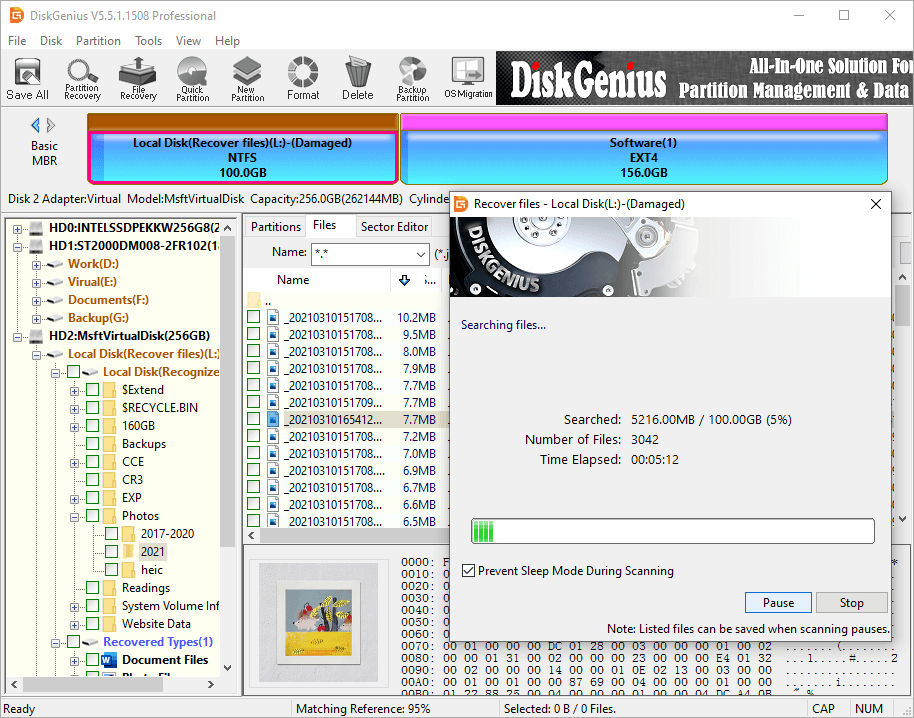Tick the Readings folder checkbox

(92, 587)
